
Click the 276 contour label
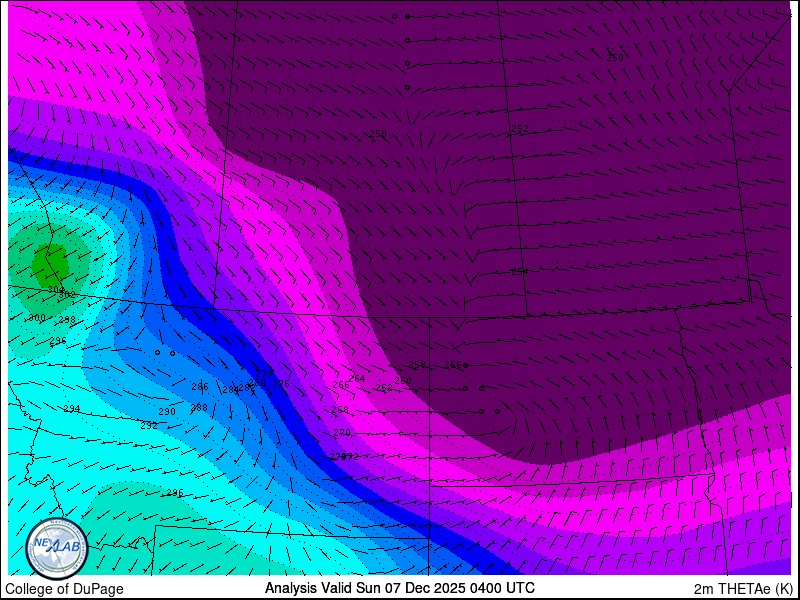tap(281, 384)
